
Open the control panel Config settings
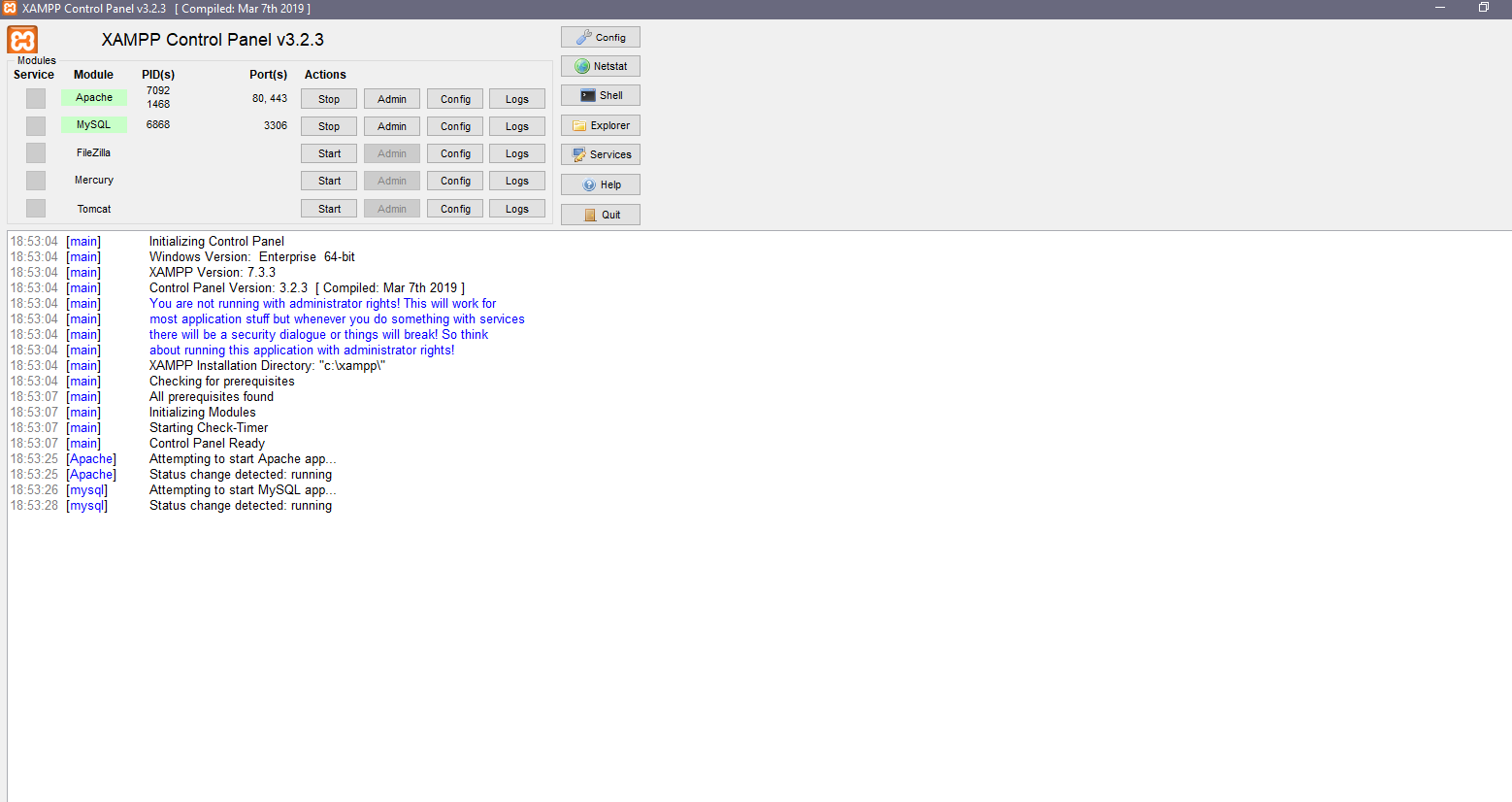[x=600, y=36]
